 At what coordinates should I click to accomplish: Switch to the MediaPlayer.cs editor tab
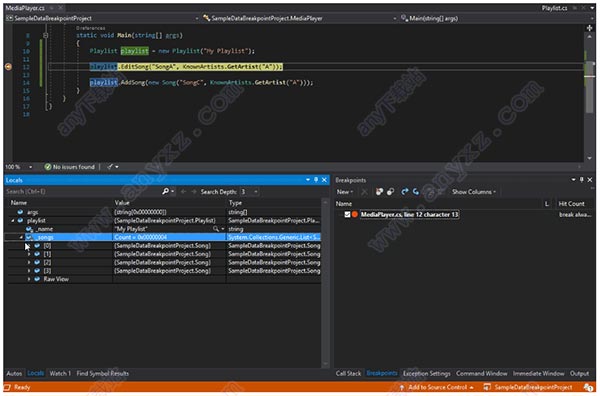[25, 8]
